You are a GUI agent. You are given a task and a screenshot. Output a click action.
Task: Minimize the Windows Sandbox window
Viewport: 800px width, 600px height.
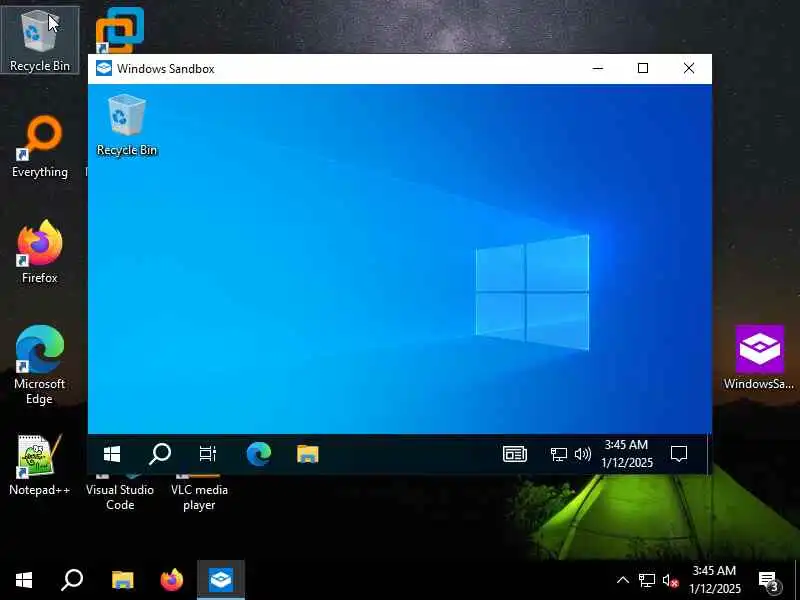[598, 68]
